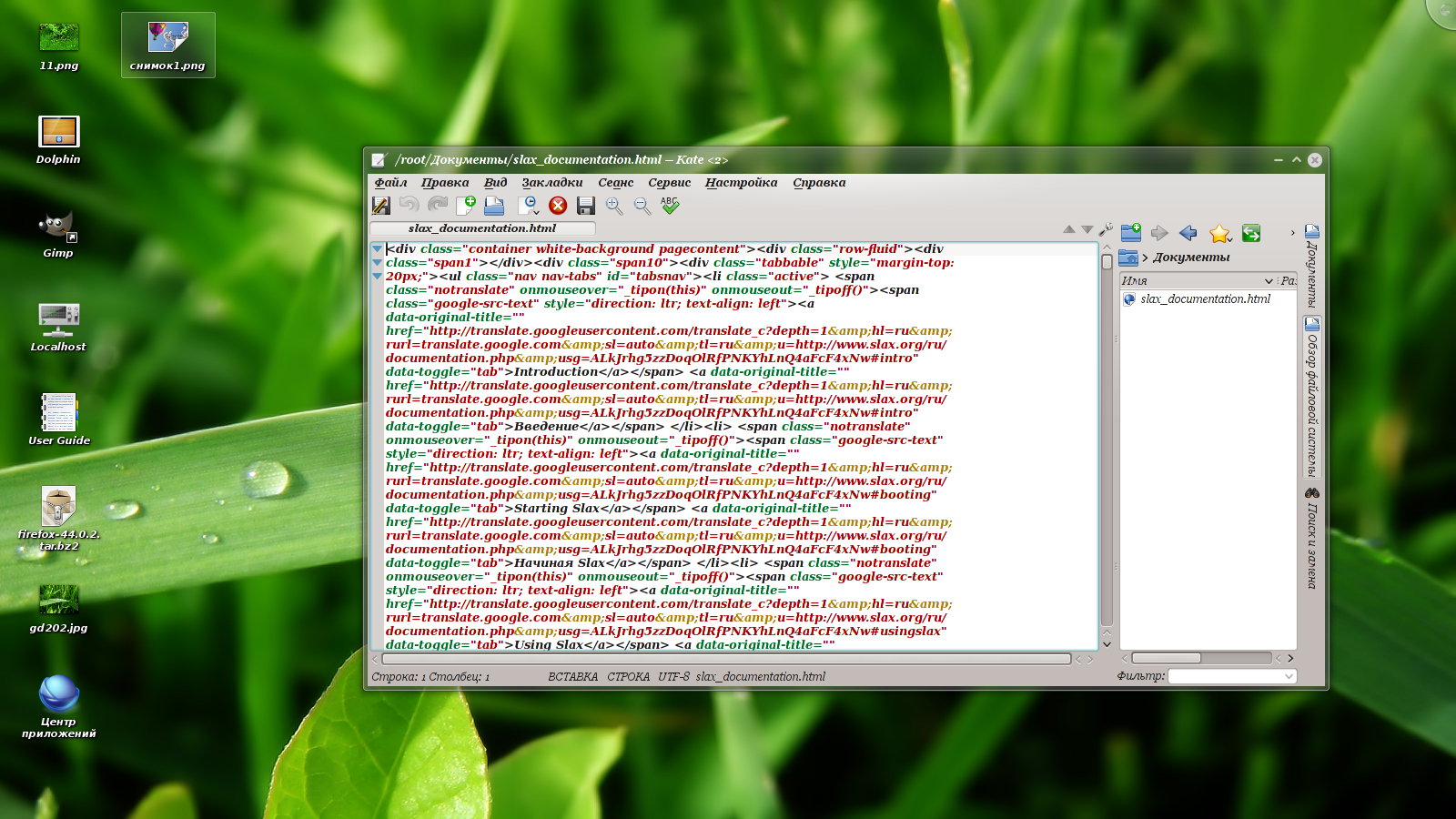Click the Save As icon with pencil
Screen dimensions: 1456x819
[x=381, y=207]
